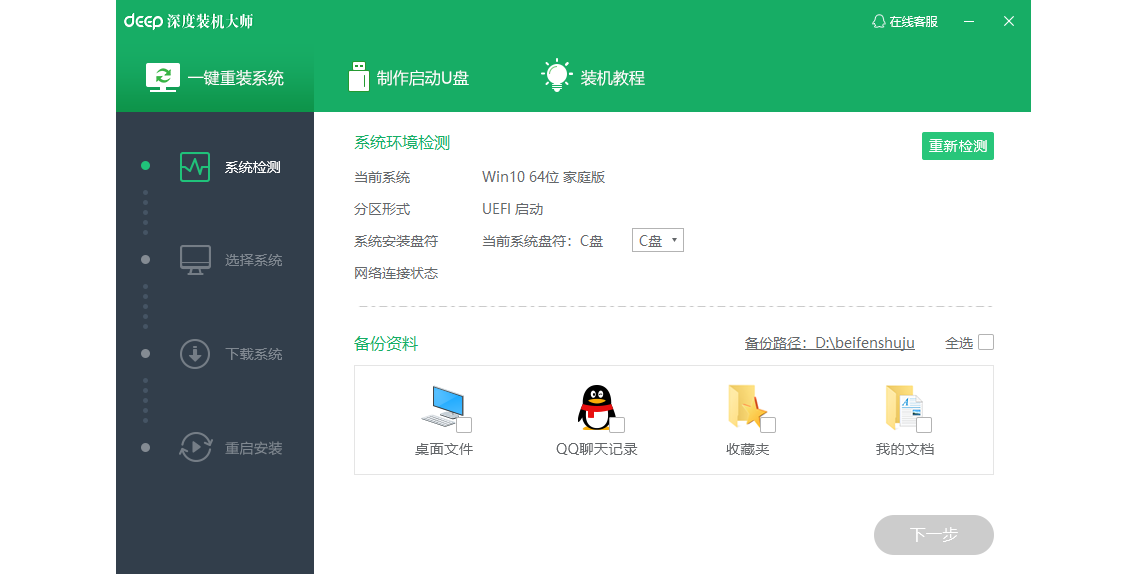Viewport: 1148px width, 574px height.
Task: Click the download system arrow icon
Action: [x=195, y=354]
